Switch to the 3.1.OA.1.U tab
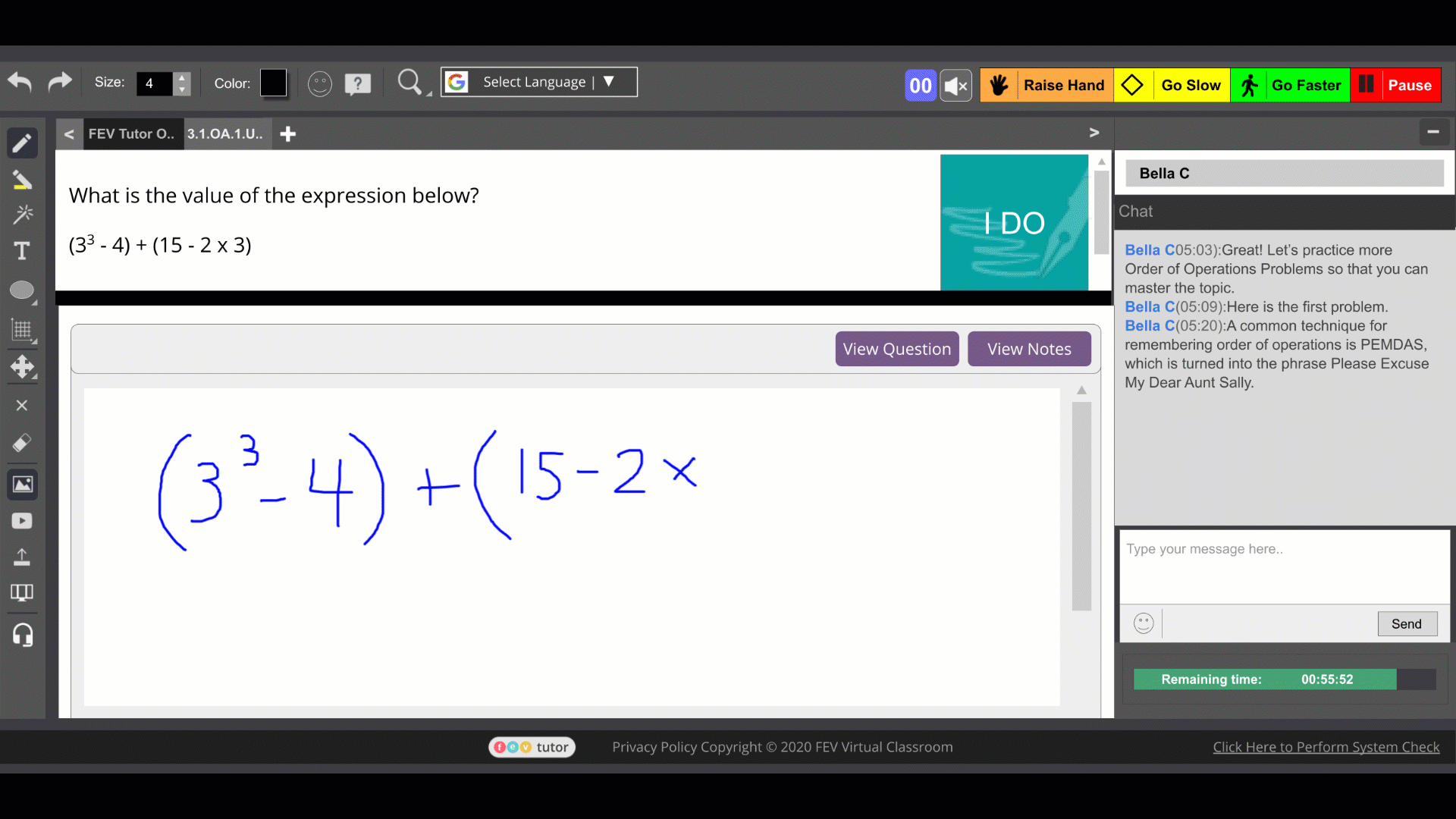The image size is (1456, 819). pos(225,133)
